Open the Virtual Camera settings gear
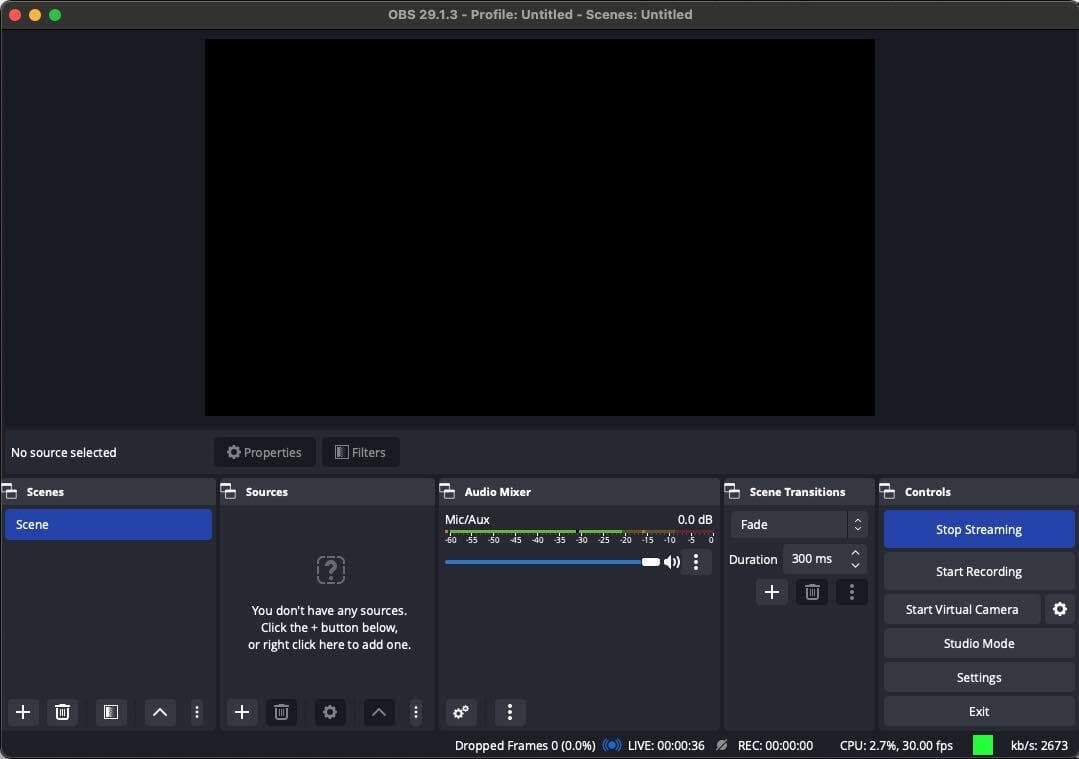Image resolution: width=1079 pixels, height=759 pixels. [1060, 608]
